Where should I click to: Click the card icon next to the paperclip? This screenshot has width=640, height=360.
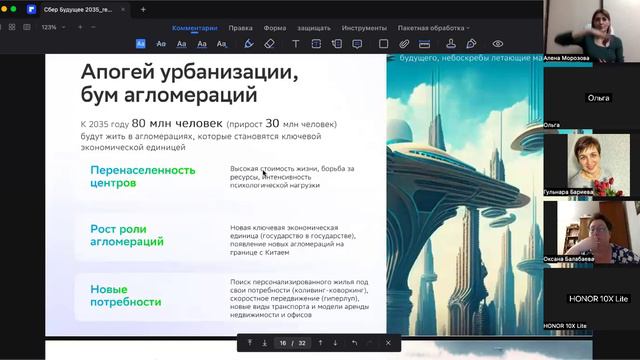[x=424, y=44]
